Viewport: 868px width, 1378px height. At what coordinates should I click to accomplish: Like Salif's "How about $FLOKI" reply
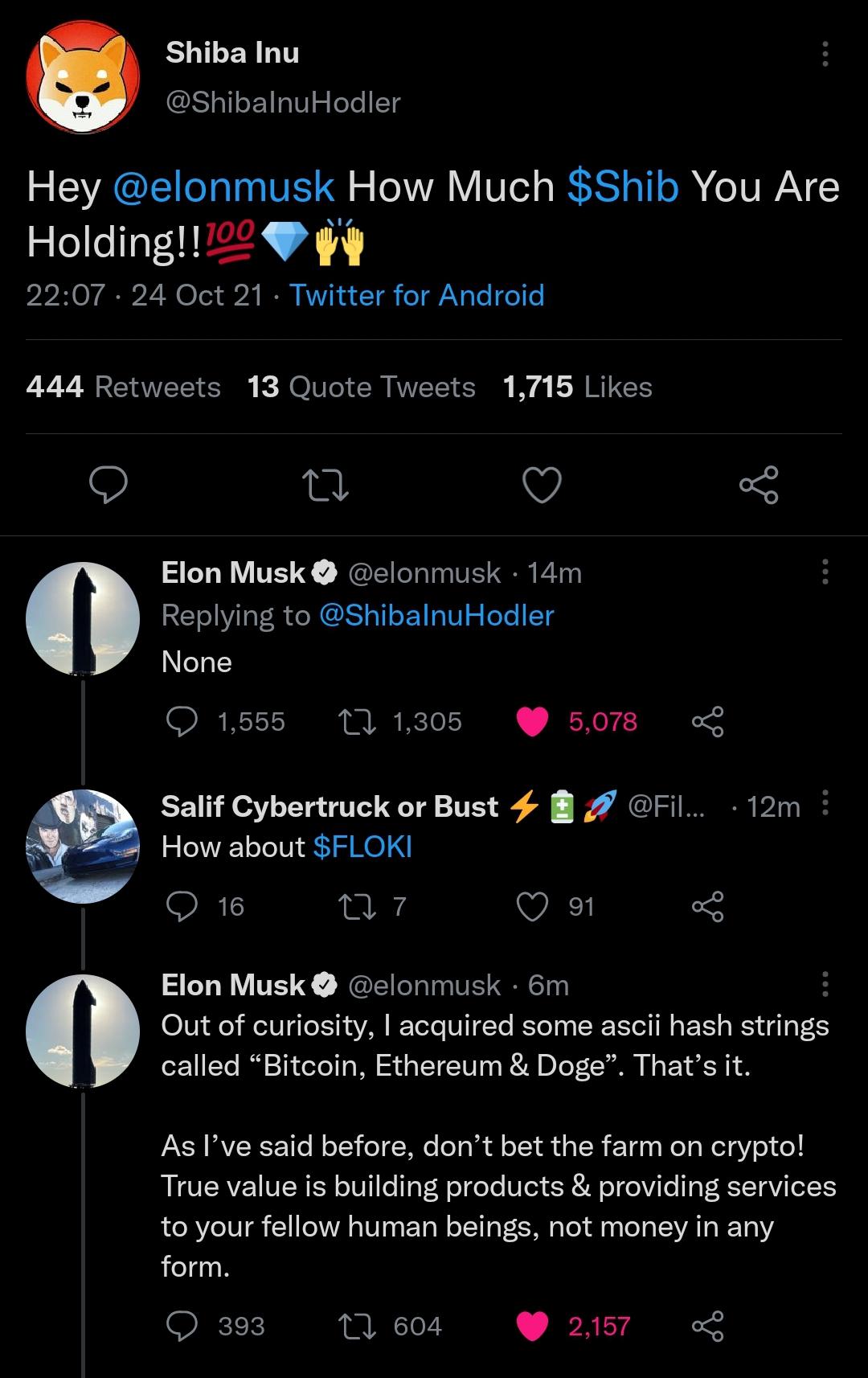532,906
